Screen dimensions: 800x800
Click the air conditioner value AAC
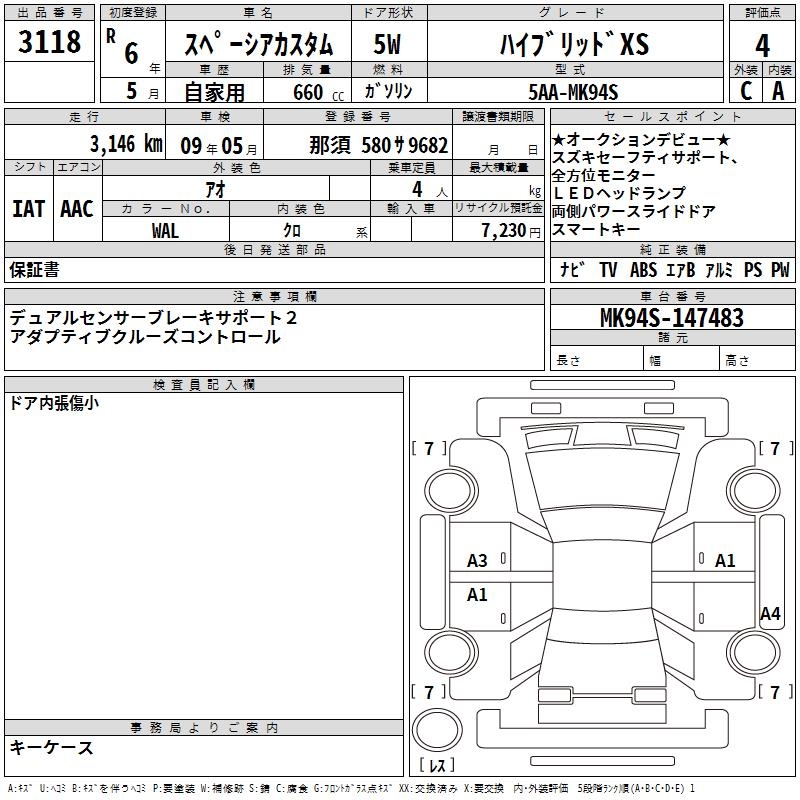pyautogui.click(x=77, y=209)
